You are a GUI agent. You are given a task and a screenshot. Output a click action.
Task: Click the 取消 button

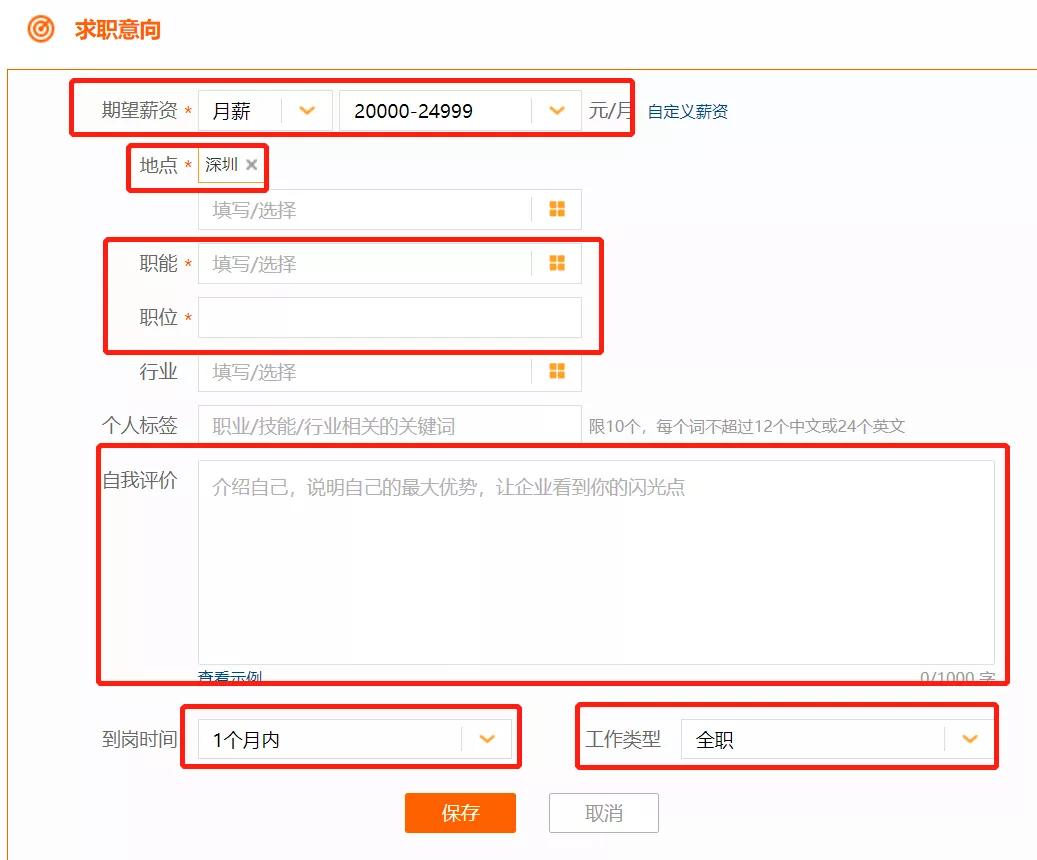[x=603, y=813]
